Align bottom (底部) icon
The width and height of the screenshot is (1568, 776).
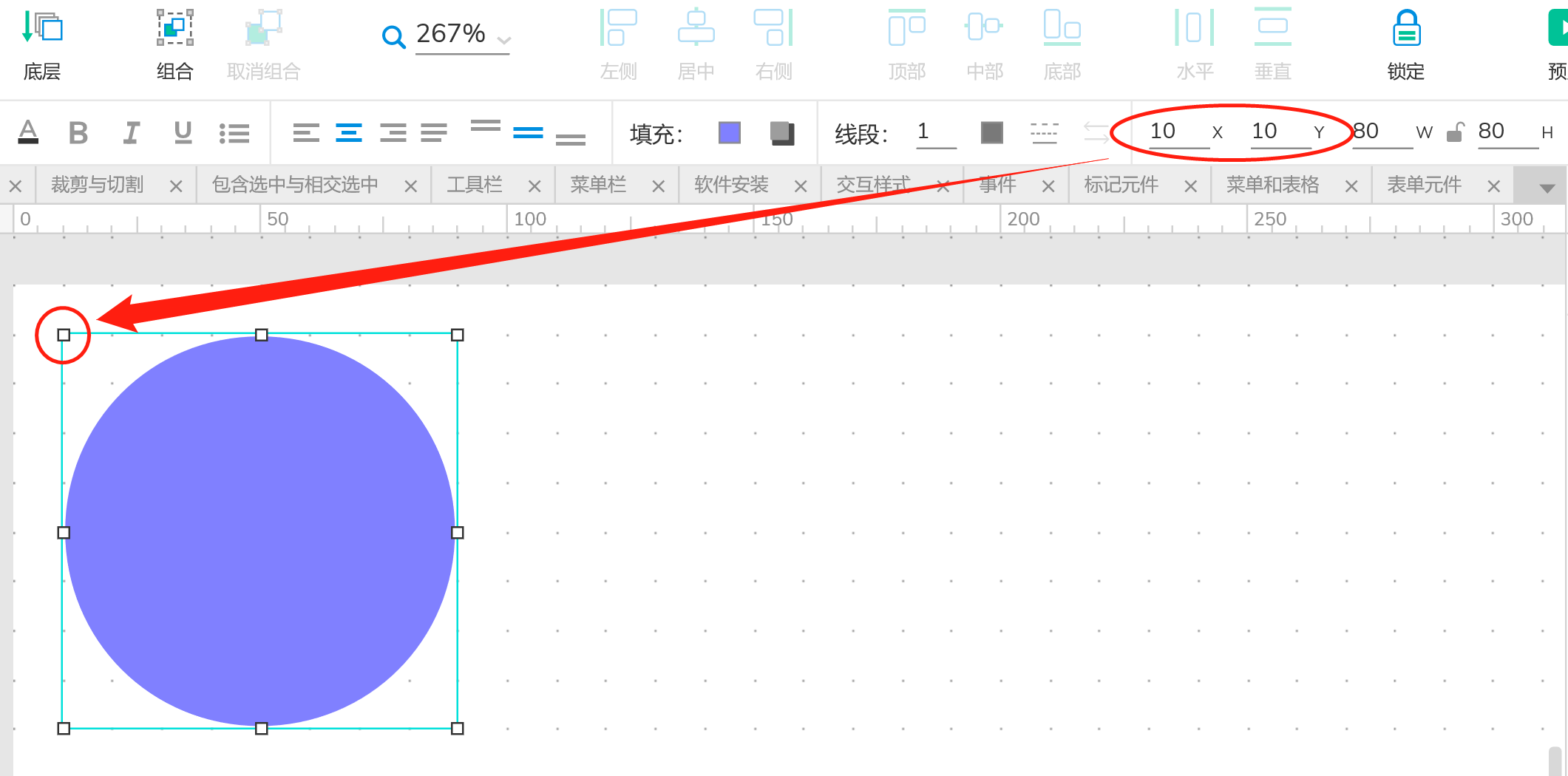pos(1062,28)
